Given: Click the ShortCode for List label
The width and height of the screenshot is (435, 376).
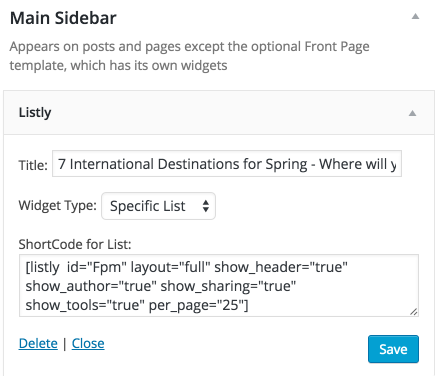Looking at the screenshot, I should 75,244.
